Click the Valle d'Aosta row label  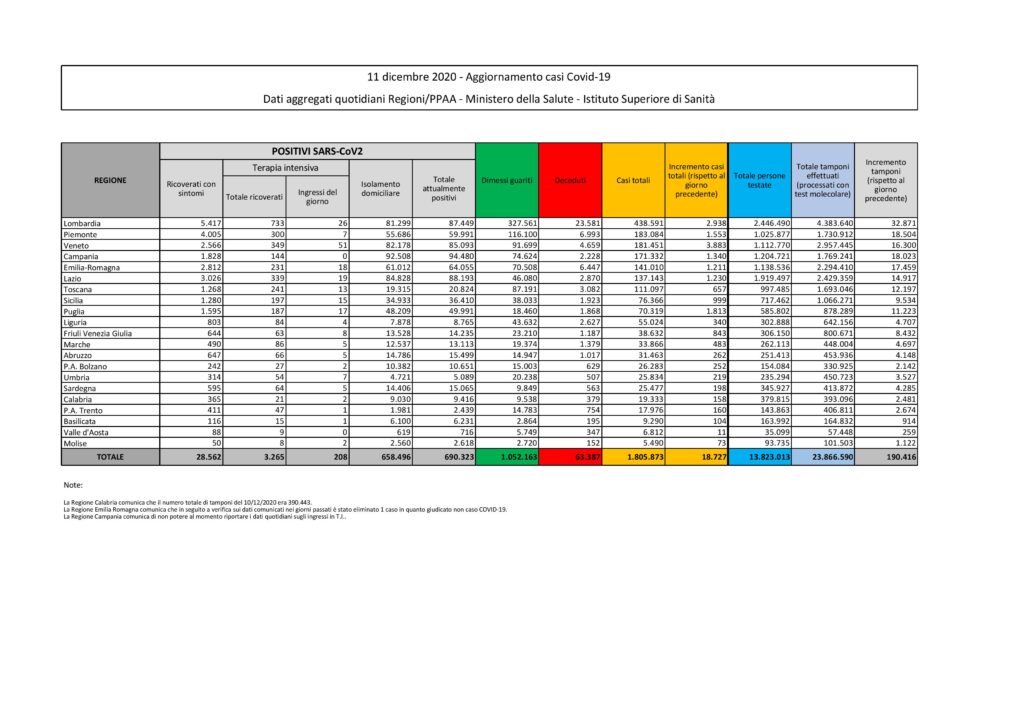pos(86,431)
